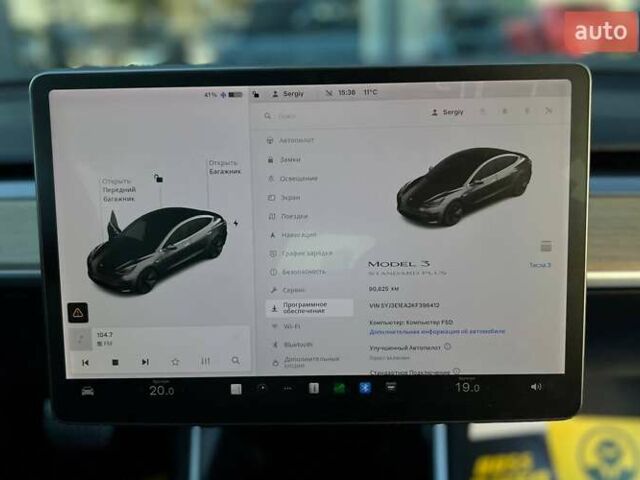Viewport: 640px width, 480px height.
Task: Open the more apps ellipsis icon
Action: (288, 388)
